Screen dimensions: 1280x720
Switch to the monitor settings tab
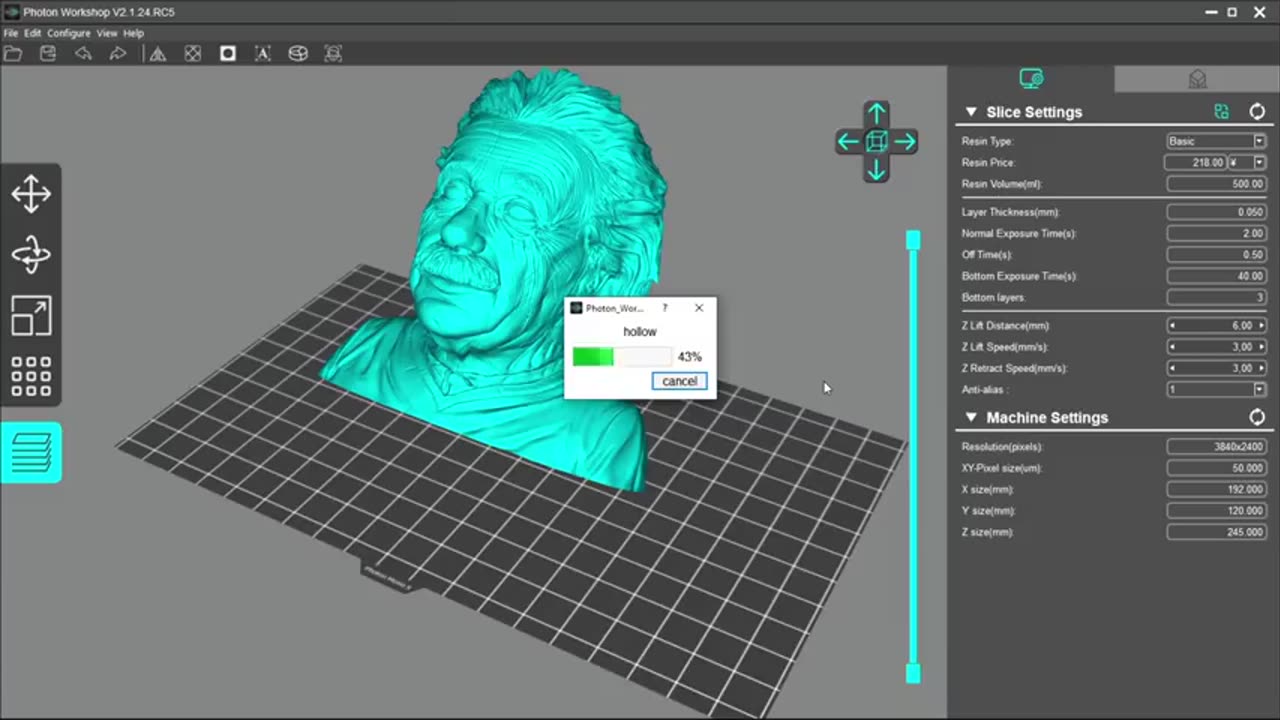pyautogui.click(x=1031, y=79)
